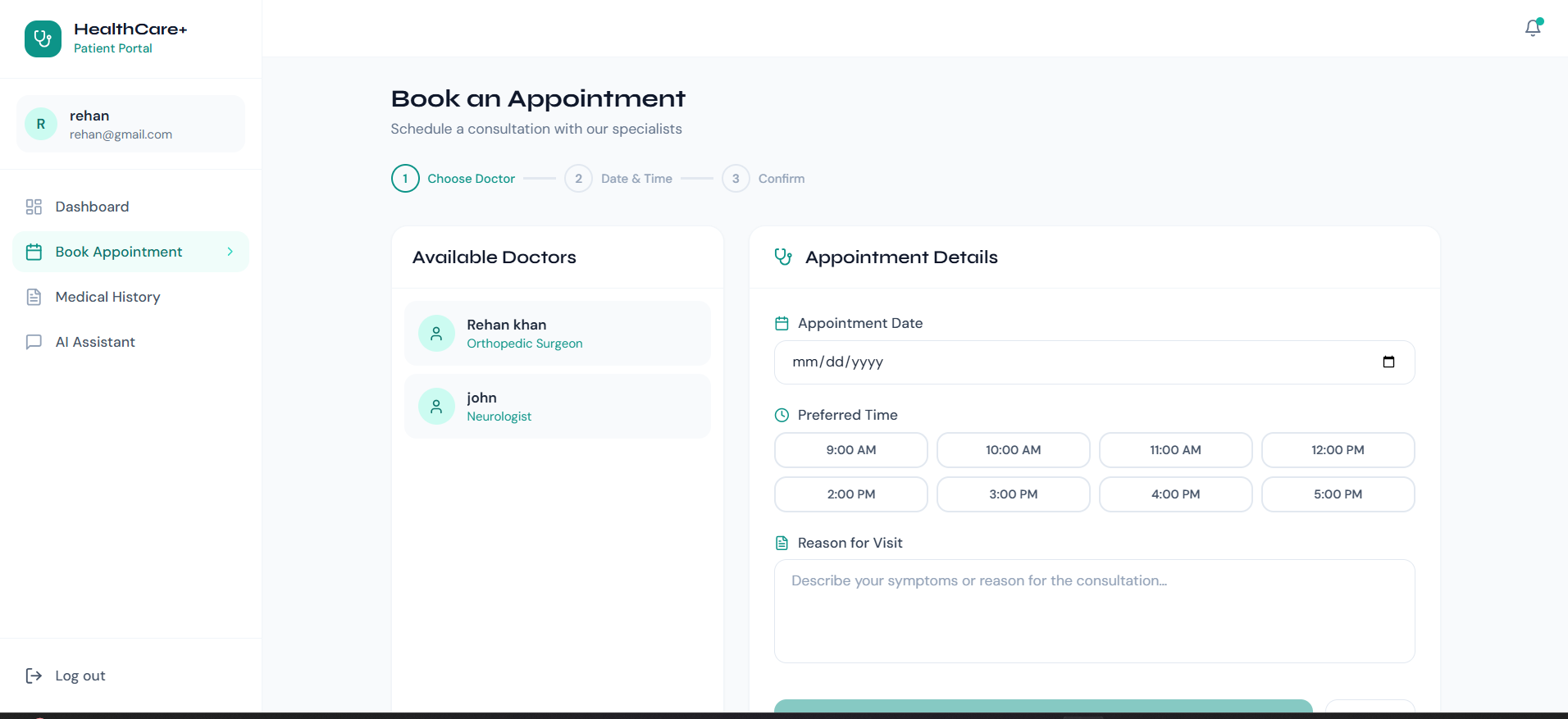Choose doctor john, Neurologist
Image resolution: width=1568 pixels, height=719 pixels.
click(x=558, y=406)
